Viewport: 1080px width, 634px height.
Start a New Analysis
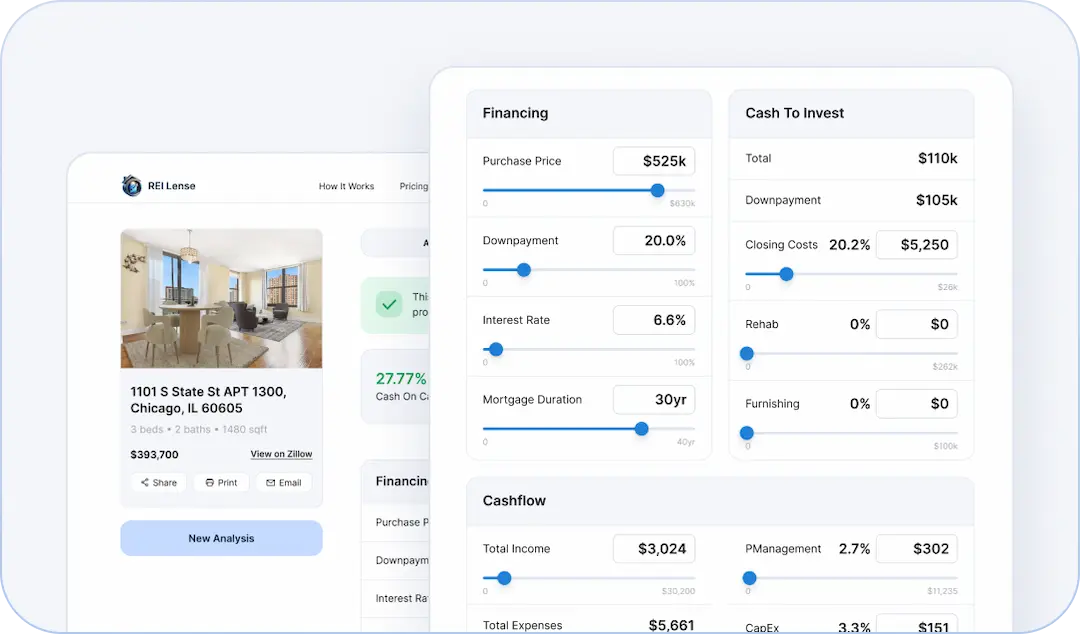point(221,538)
